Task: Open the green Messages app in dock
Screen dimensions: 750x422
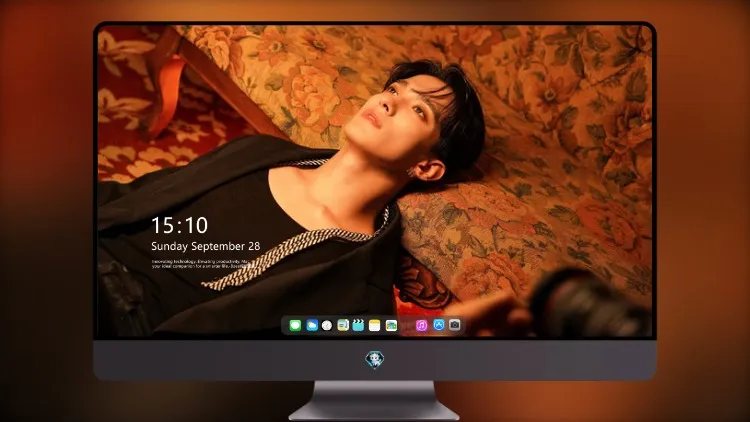Action: point(295,325)
